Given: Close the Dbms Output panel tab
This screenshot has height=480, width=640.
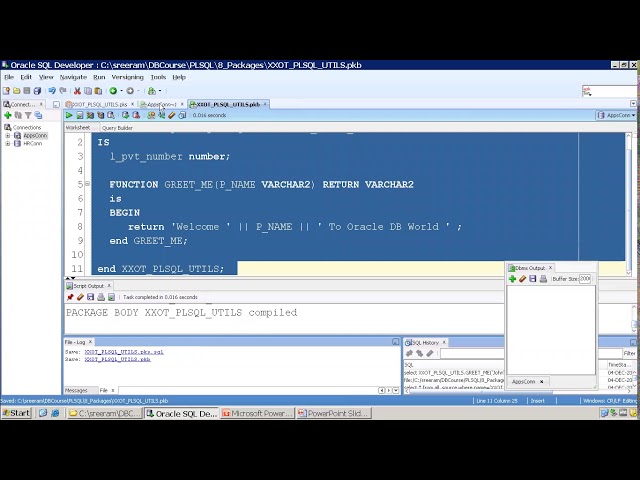Looking at the screenshot, I should coord(550,268).
